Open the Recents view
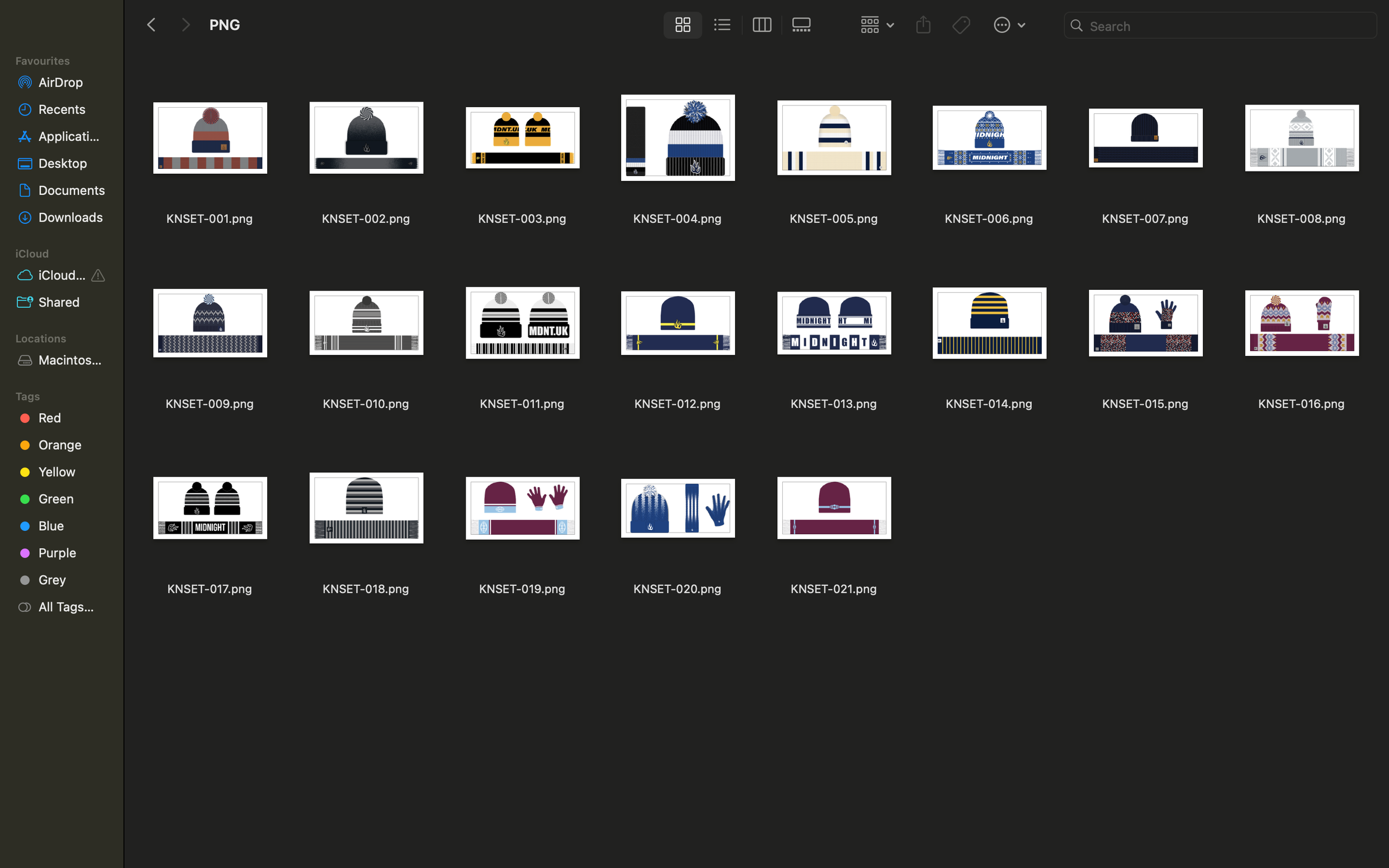This screenshot has width=1389, height=868. [62, 109]
